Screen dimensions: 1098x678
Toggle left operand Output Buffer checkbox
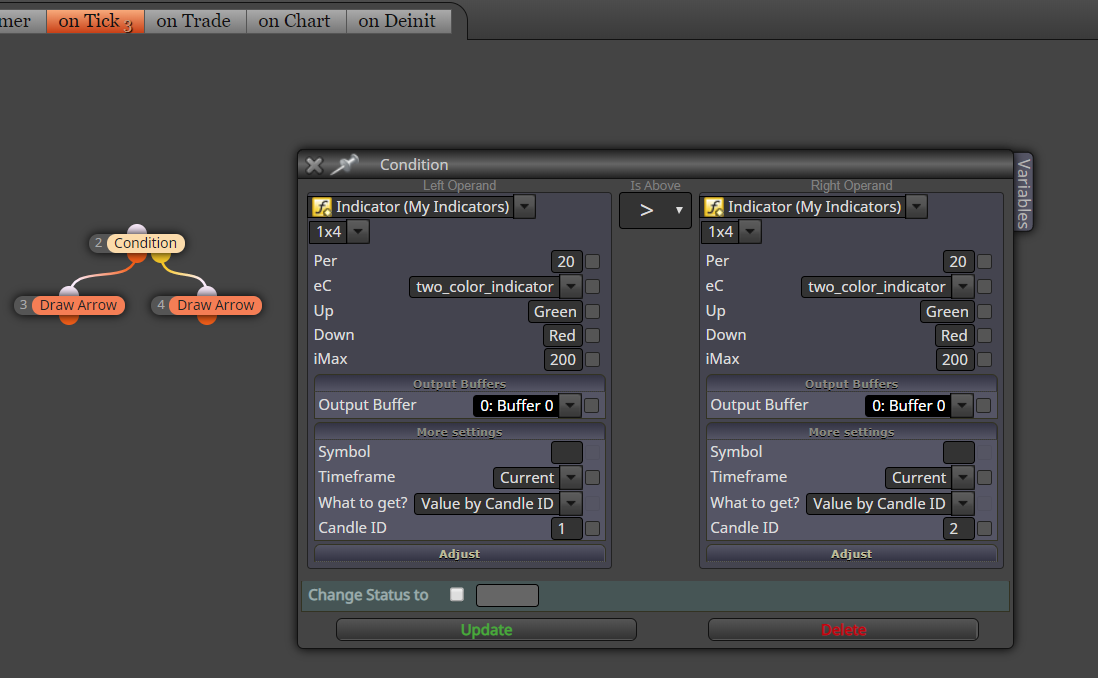tap(592, 406)
